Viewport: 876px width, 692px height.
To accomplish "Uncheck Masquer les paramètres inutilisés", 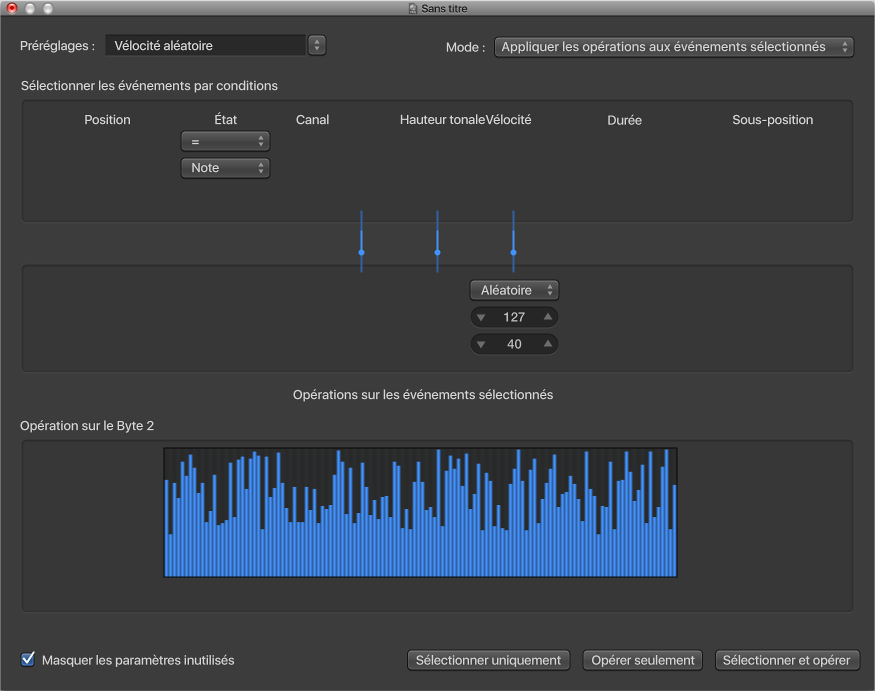I will point(28,659).
